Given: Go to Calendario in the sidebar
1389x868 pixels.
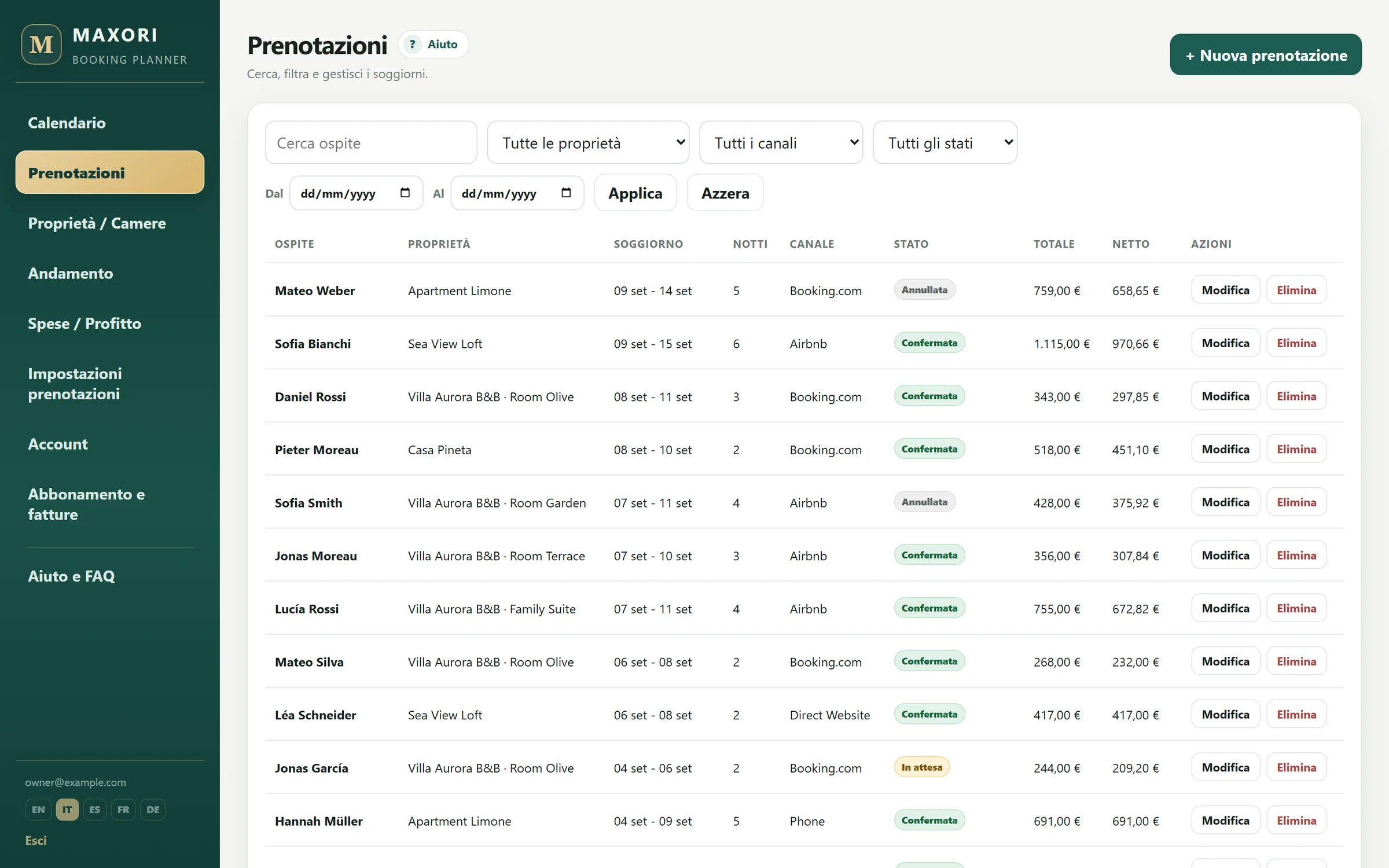Looking at the screenshot, I should coord(109,123).
